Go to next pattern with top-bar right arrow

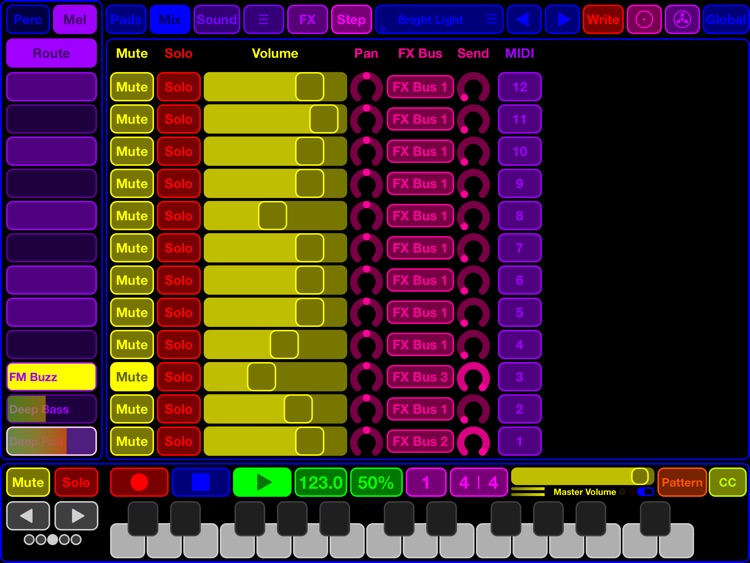[x=562, y=20]
